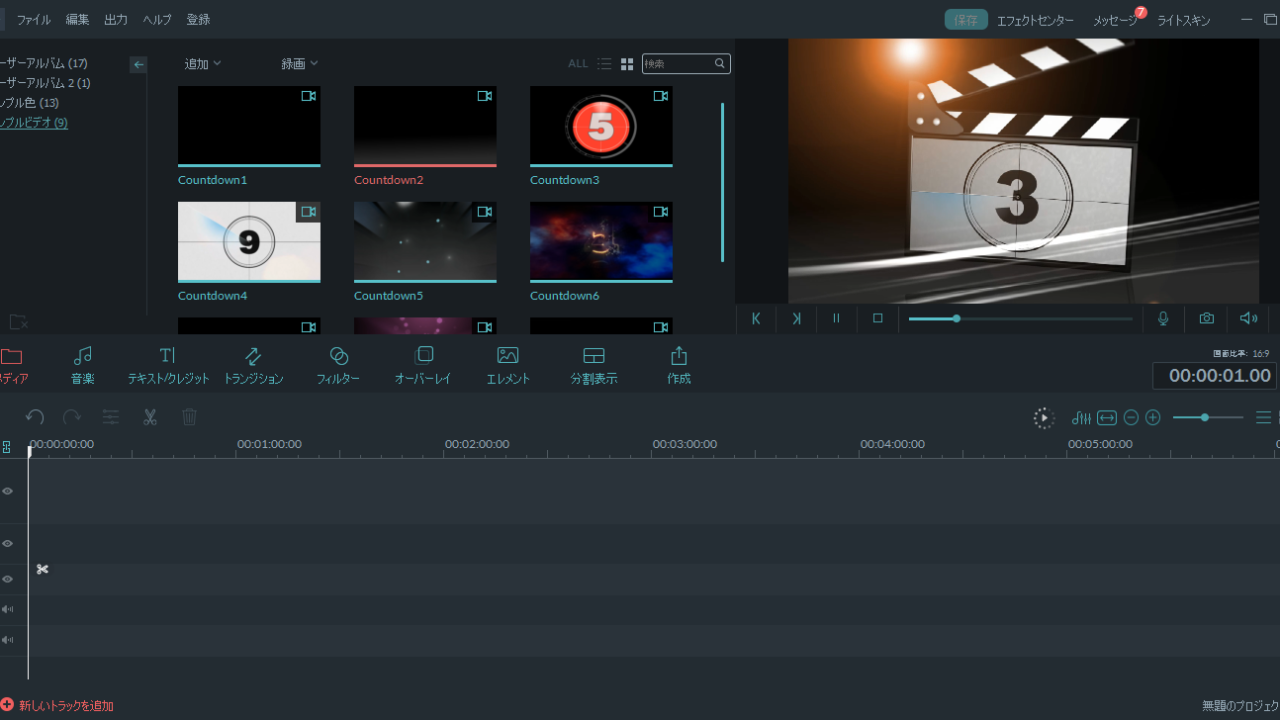
Task: Select the scissors split tool in toolbar
Action: tap(150, 417)
